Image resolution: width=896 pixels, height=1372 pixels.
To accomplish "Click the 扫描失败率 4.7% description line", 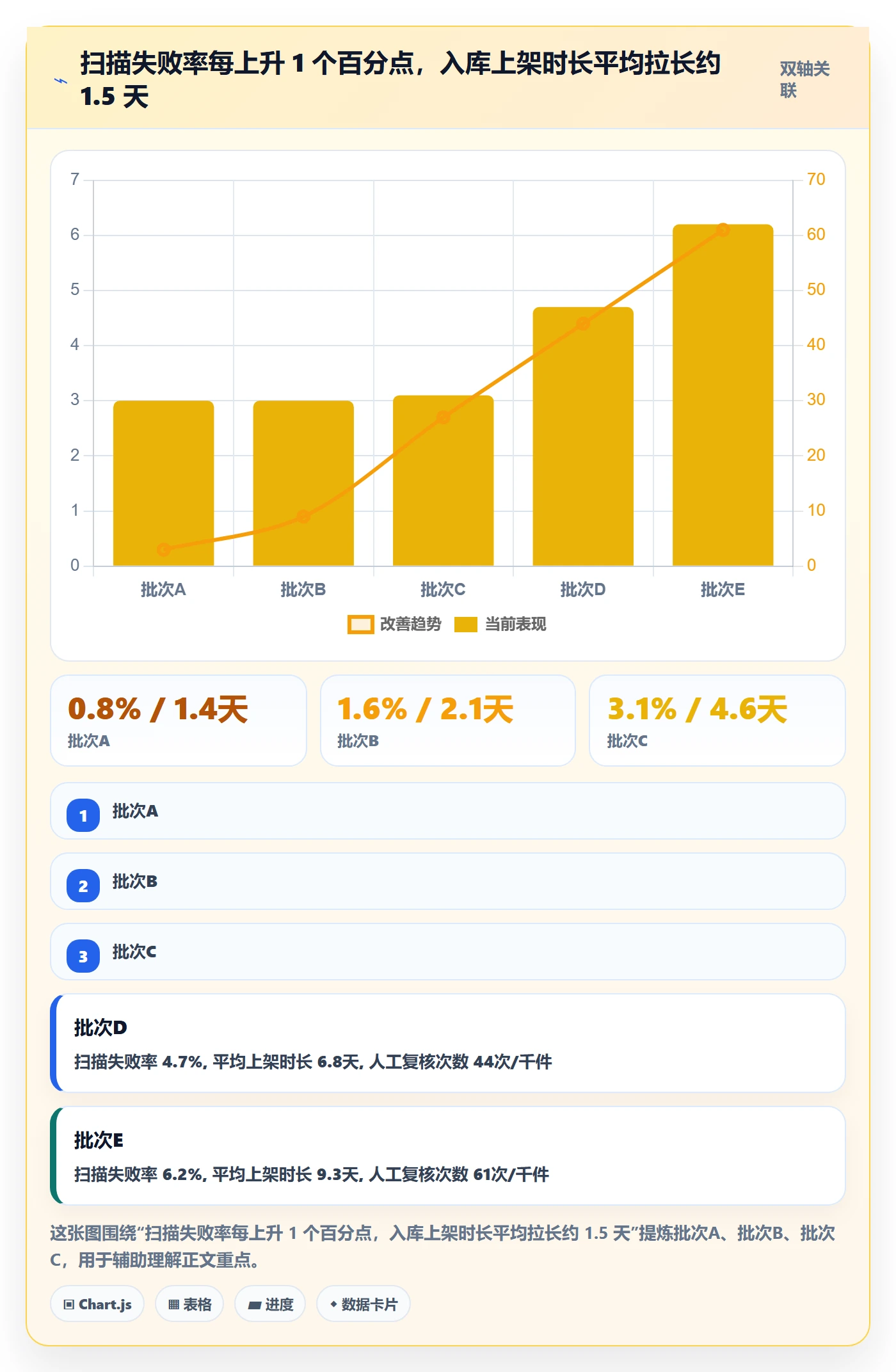I will coord(313,1062).
